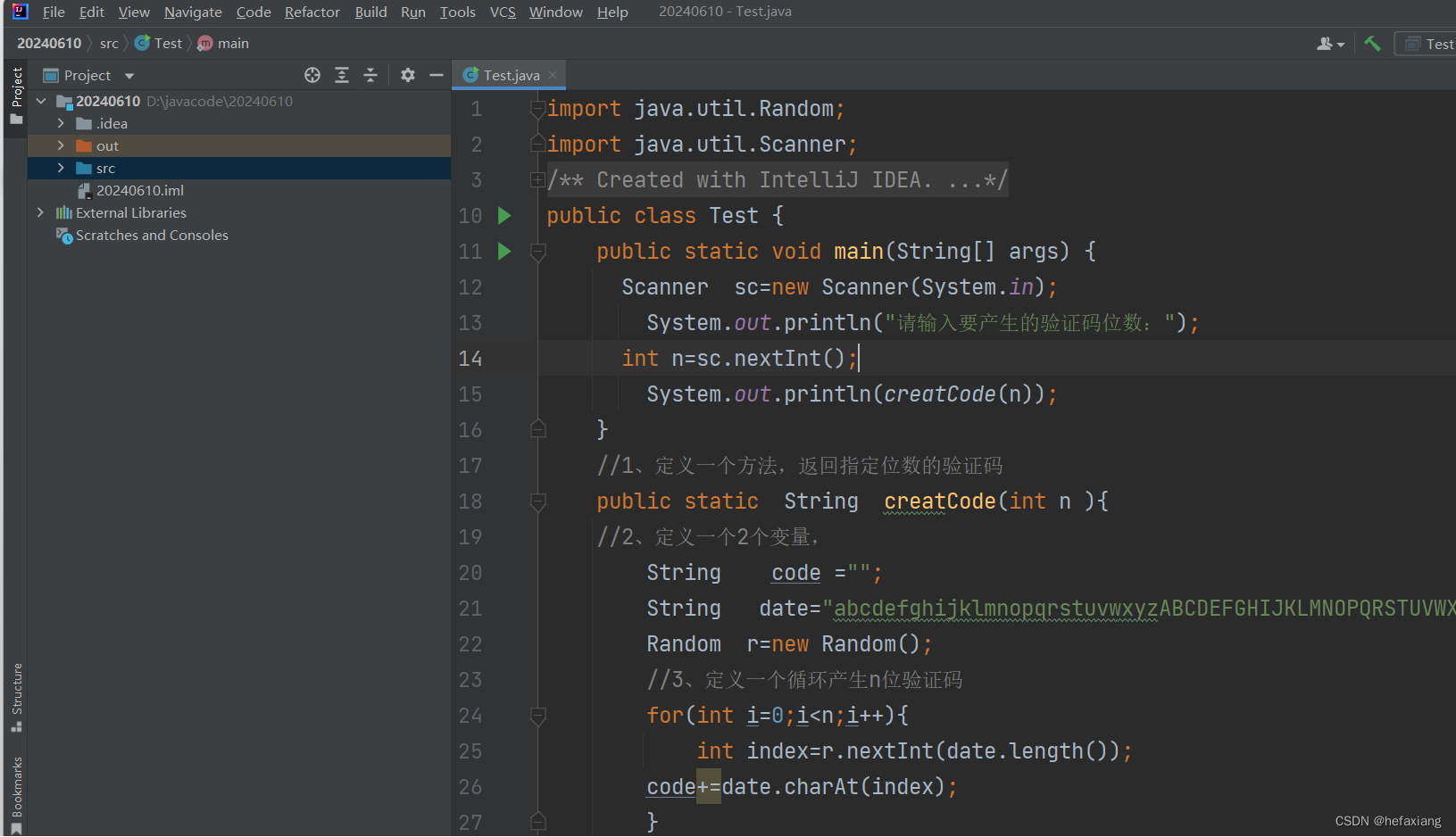
Task: Open the Refactor menu
Action: pyautogui.click(x=312, y=12)
